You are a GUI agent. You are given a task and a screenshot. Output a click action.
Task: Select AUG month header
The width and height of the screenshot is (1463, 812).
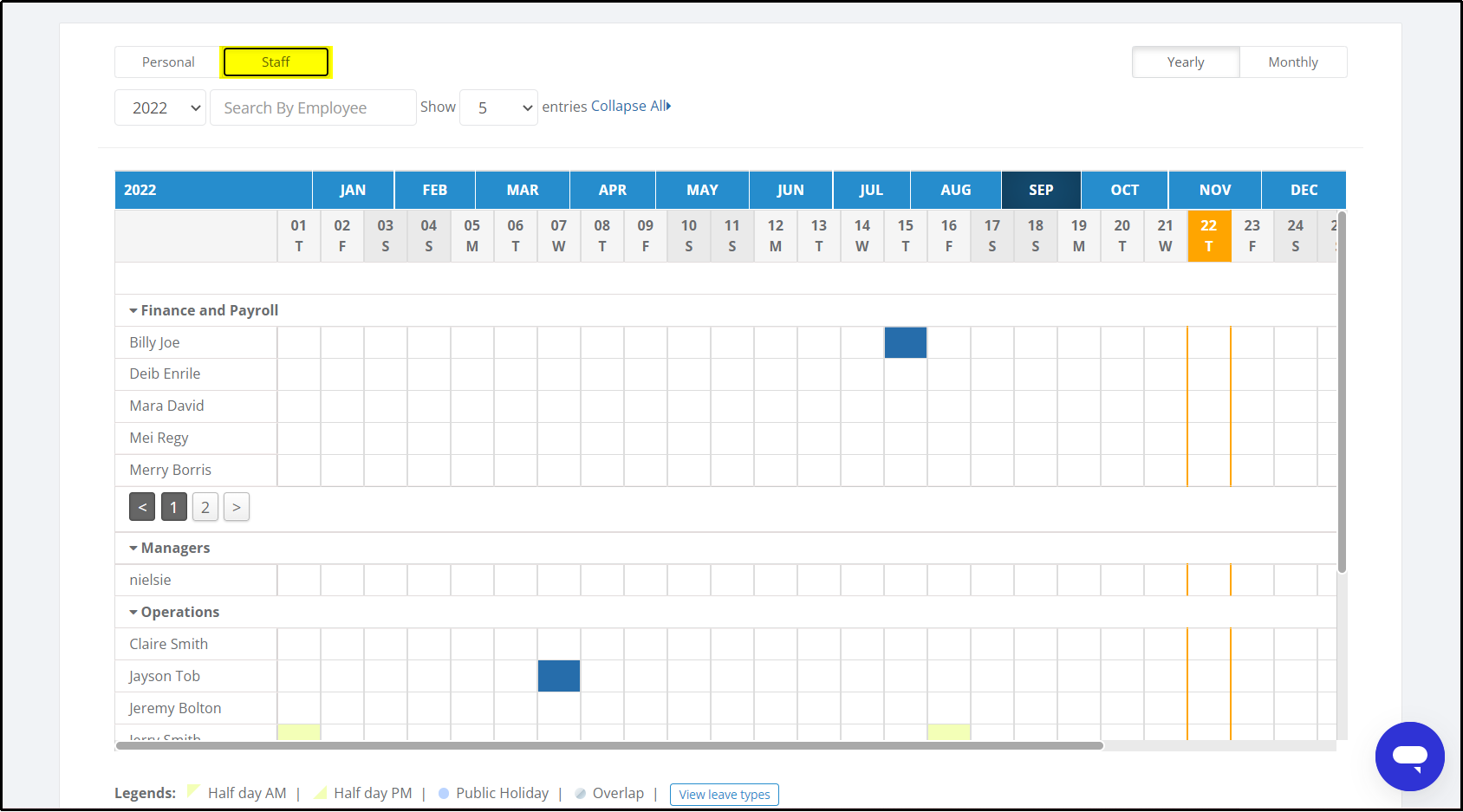(956, 190)
